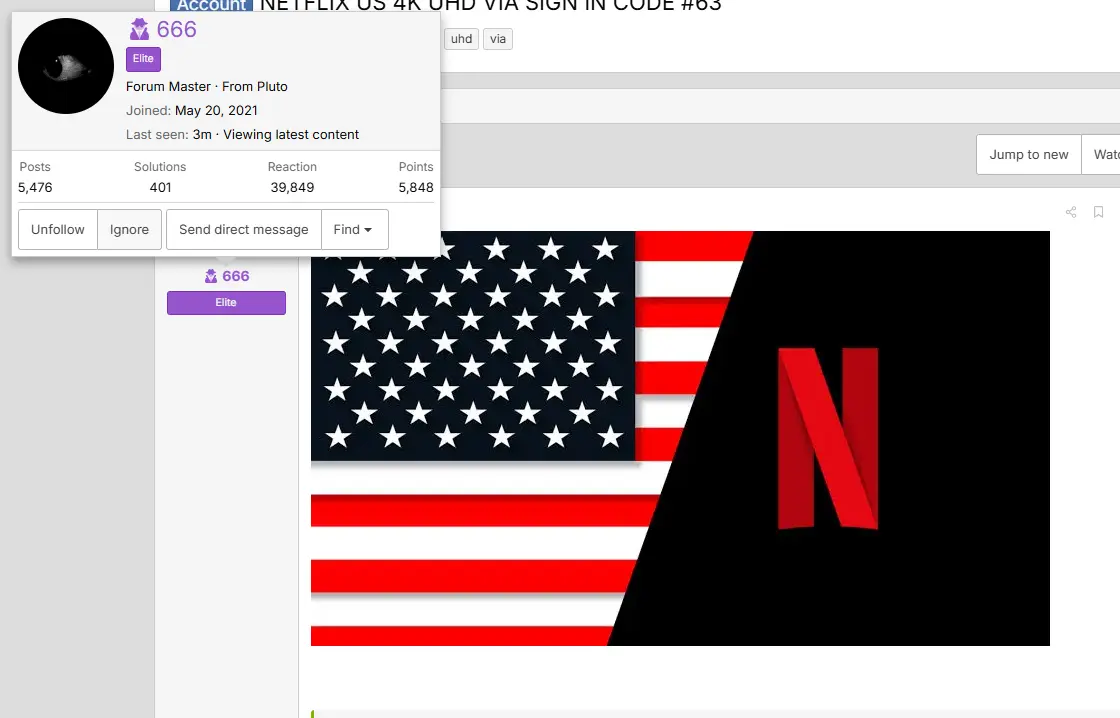Click the Points value 5,848
Image resolution: width=1120 pixels, height=718 pixels.
(x=416, y=187)
